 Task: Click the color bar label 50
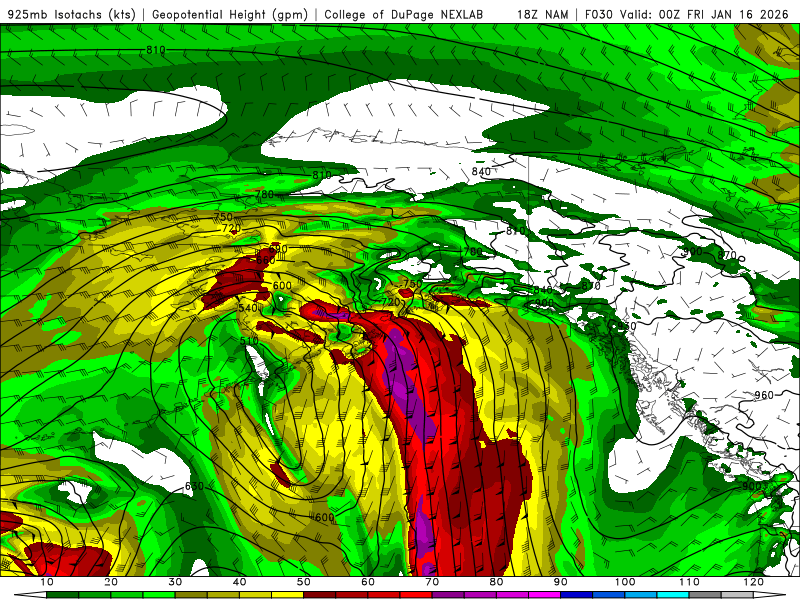[304, 582]
